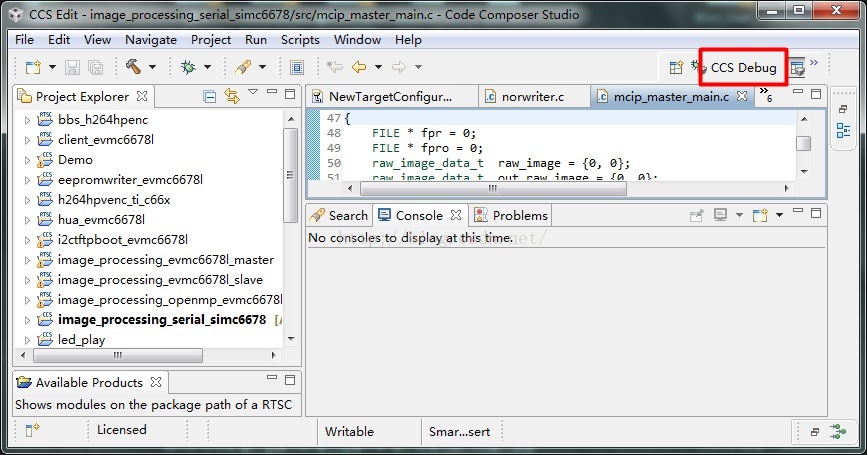Maximize the Project Explorer panel
Image resolution: width=867 pixels, height=455 pixels.
(290, 94)
